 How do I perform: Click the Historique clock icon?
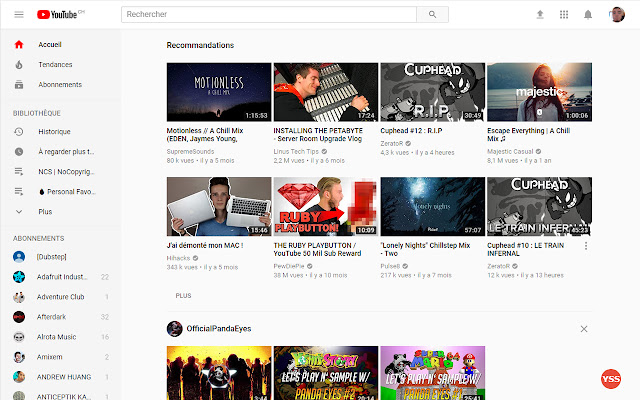[19, 131]
